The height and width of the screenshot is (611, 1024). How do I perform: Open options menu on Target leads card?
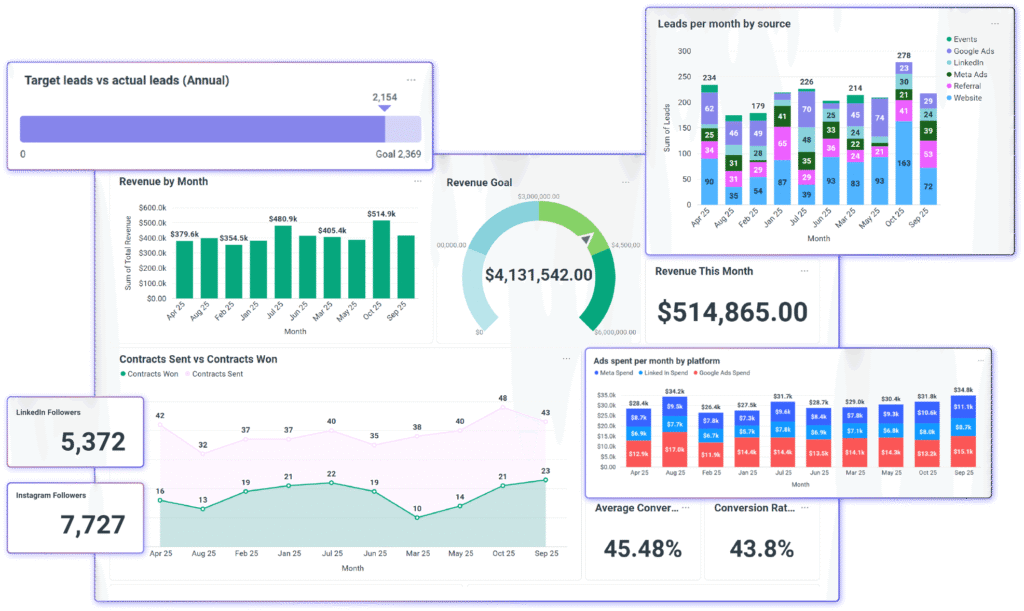(x=411, y=79)
